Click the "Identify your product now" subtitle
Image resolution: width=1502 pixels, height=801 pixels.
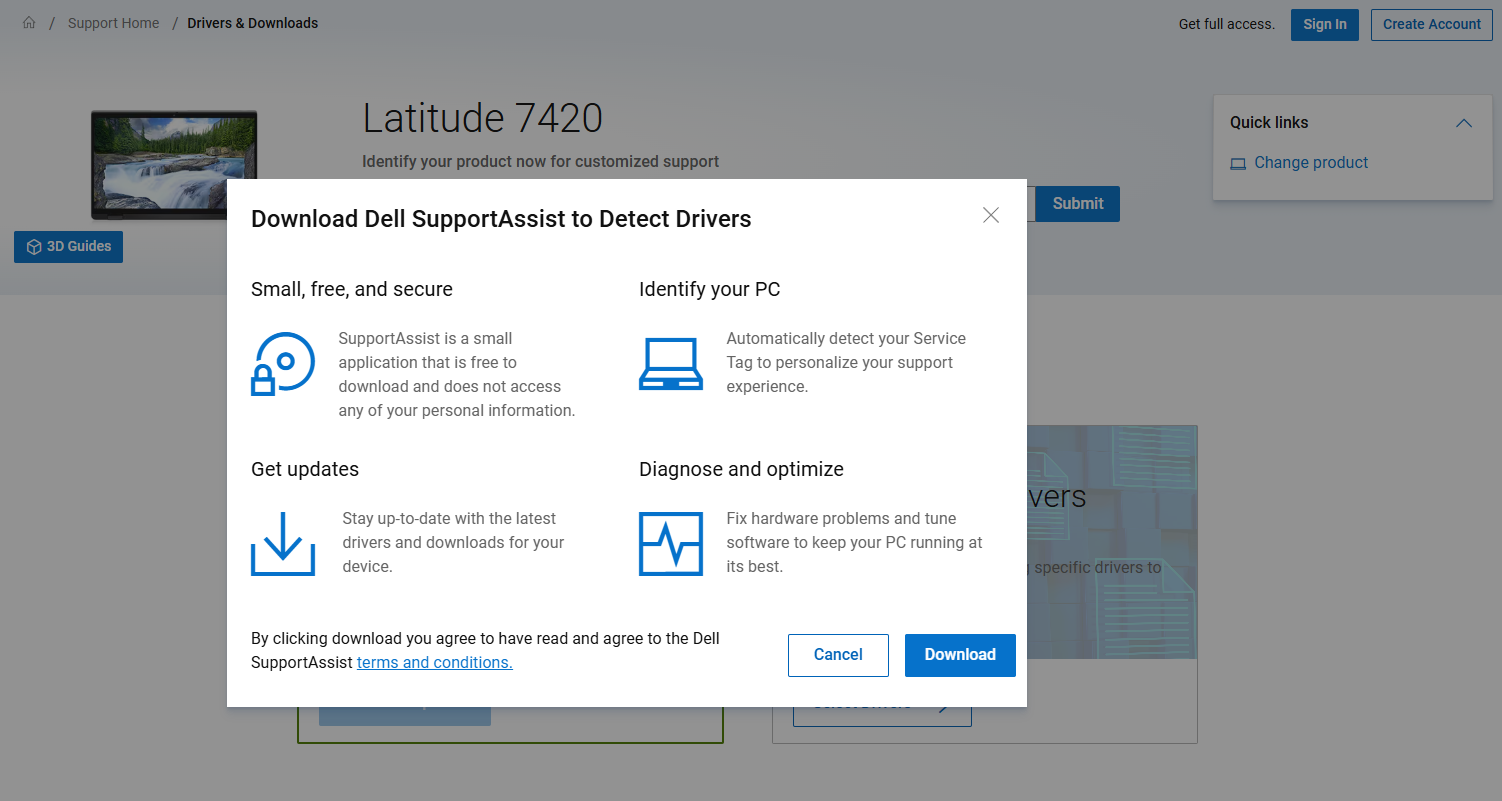point(540,161)
